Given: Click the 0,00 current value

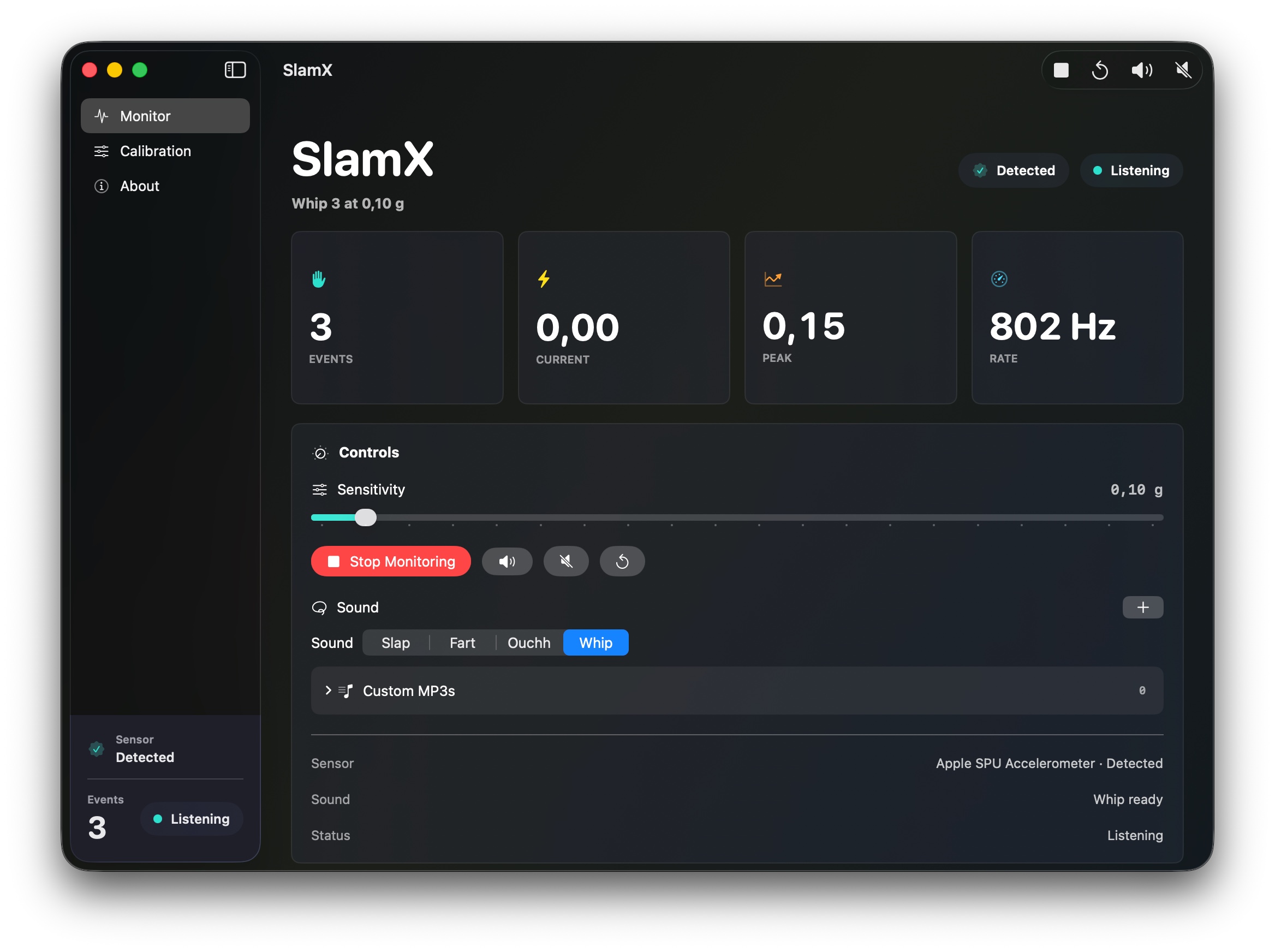Looking at the screenshot, I should point(577,328).
